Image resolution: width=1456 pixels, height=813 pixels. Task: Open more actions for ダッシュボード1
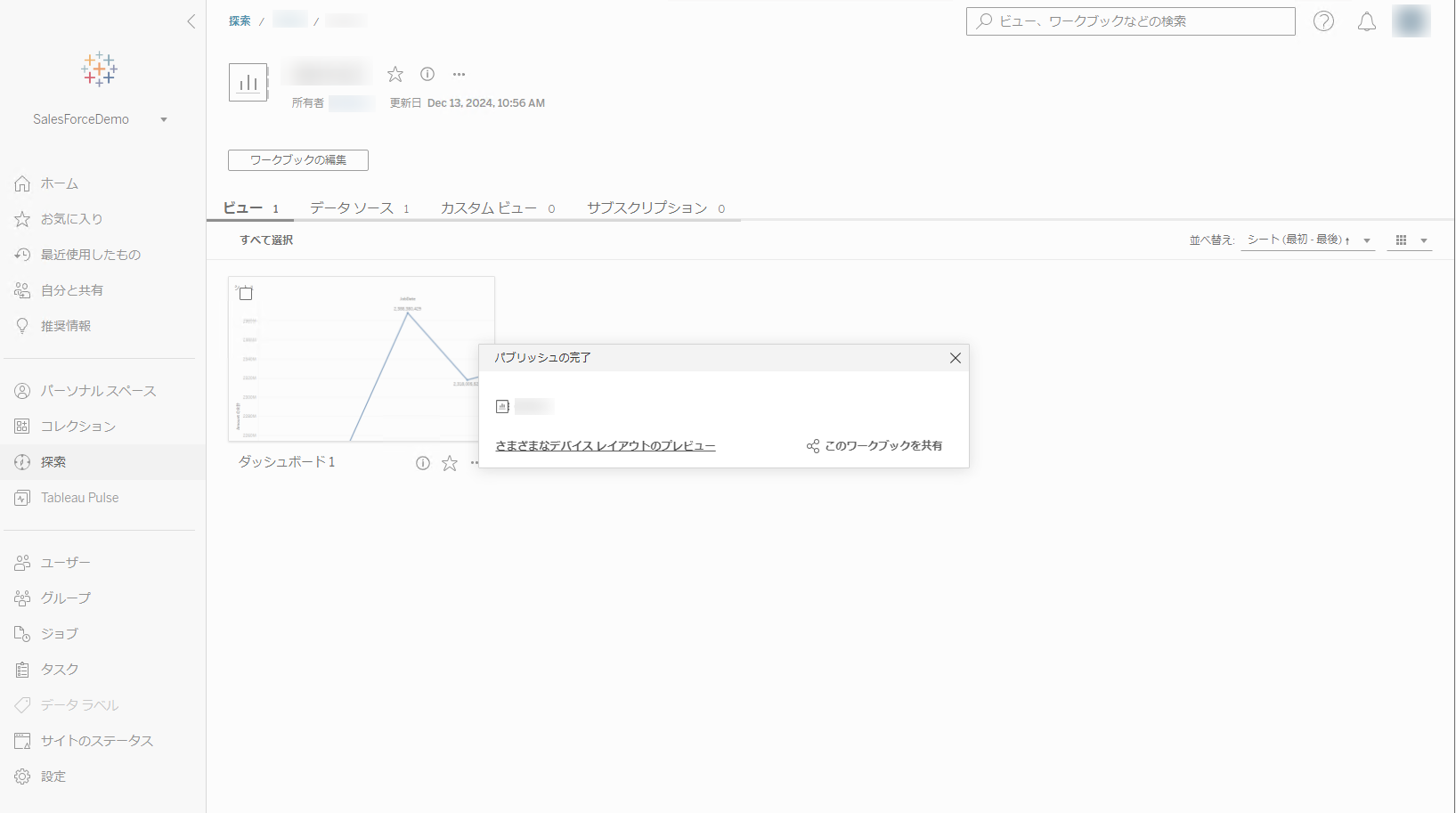click(476, 462)
